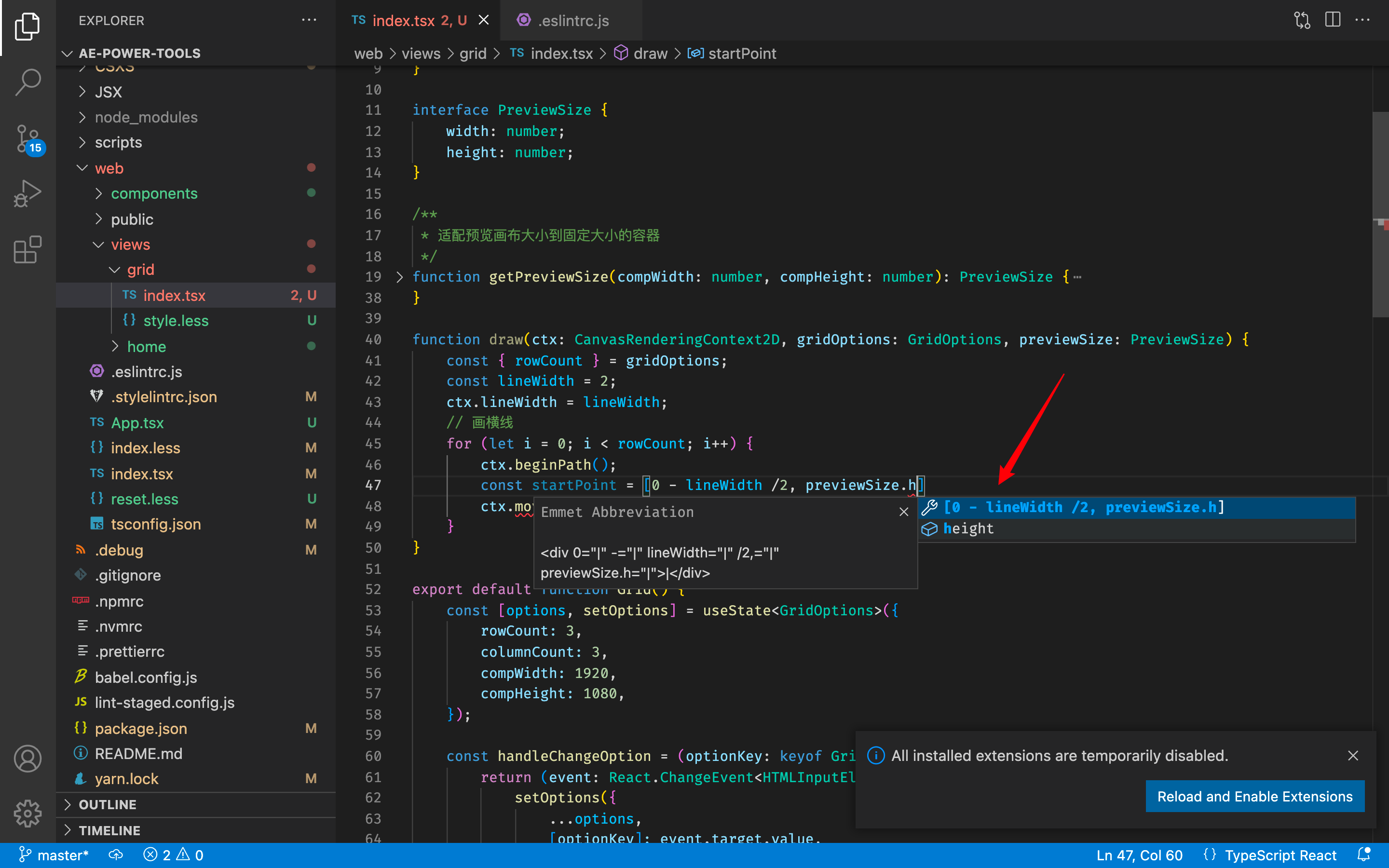Click the errors and warnings status bar indicator
Screen dimensions: 1389x868
pos(172,855)
